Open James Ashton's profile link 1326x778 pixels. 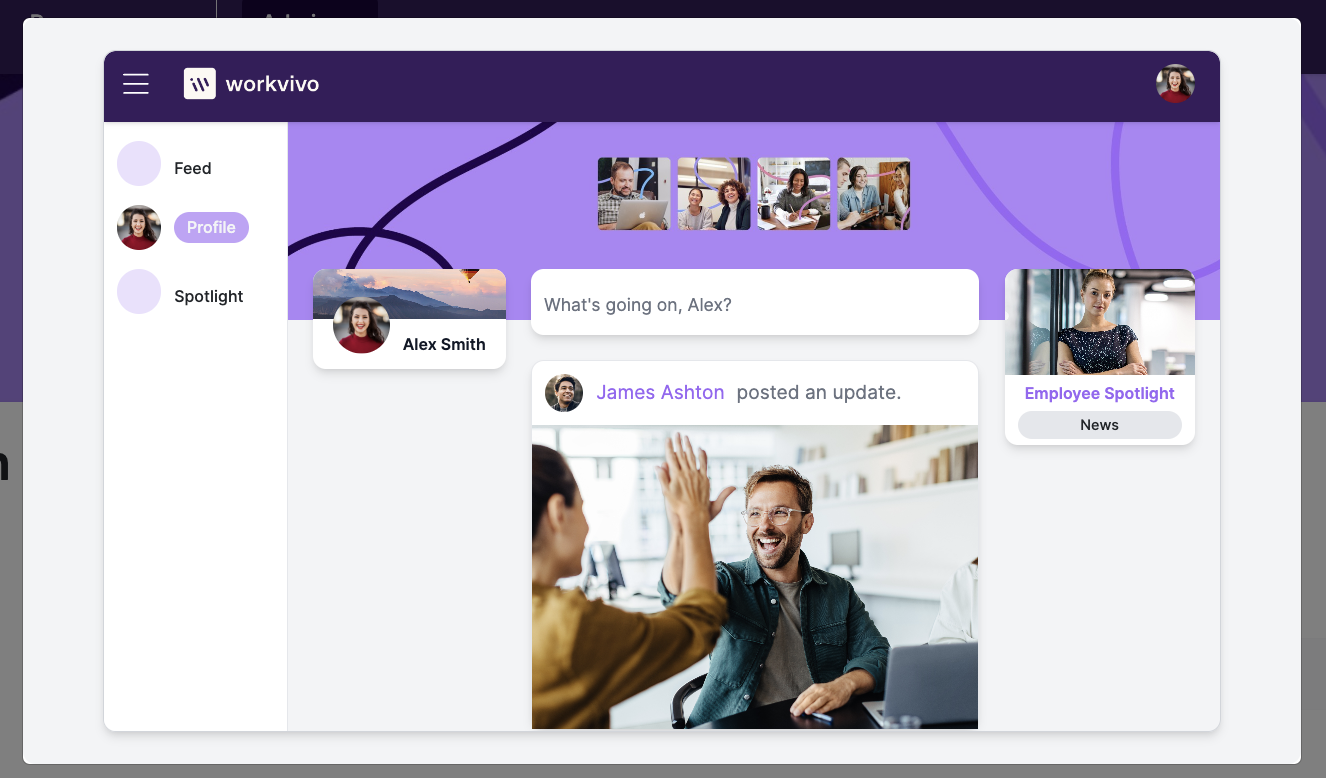(660, 393)
